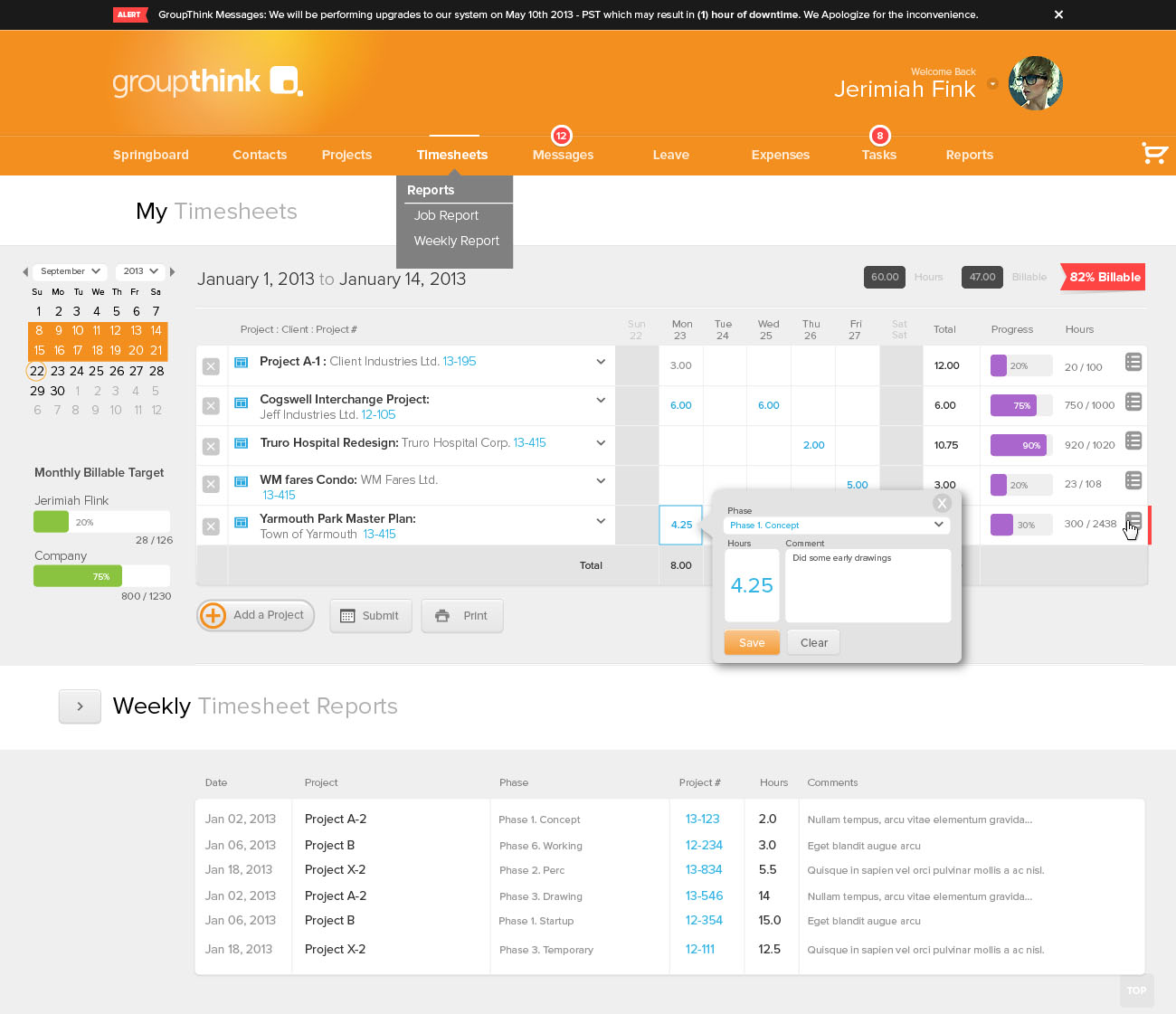Click the 82% Billable flag
Screen dimensions: 1176x1014
[x=1104, y=277]
